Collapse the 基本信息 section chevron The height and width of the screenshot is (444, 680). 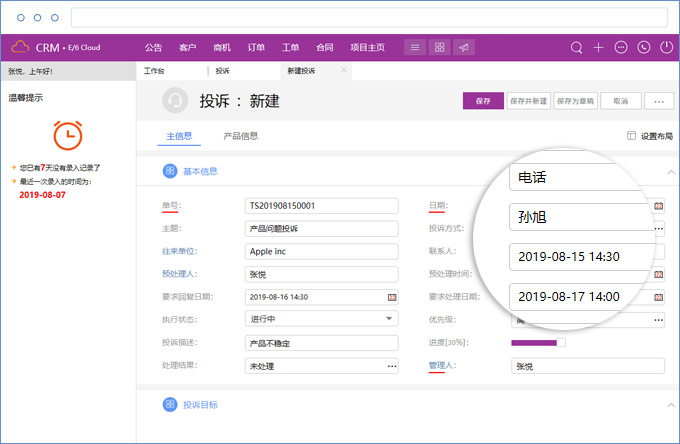(x=669, y=172)
